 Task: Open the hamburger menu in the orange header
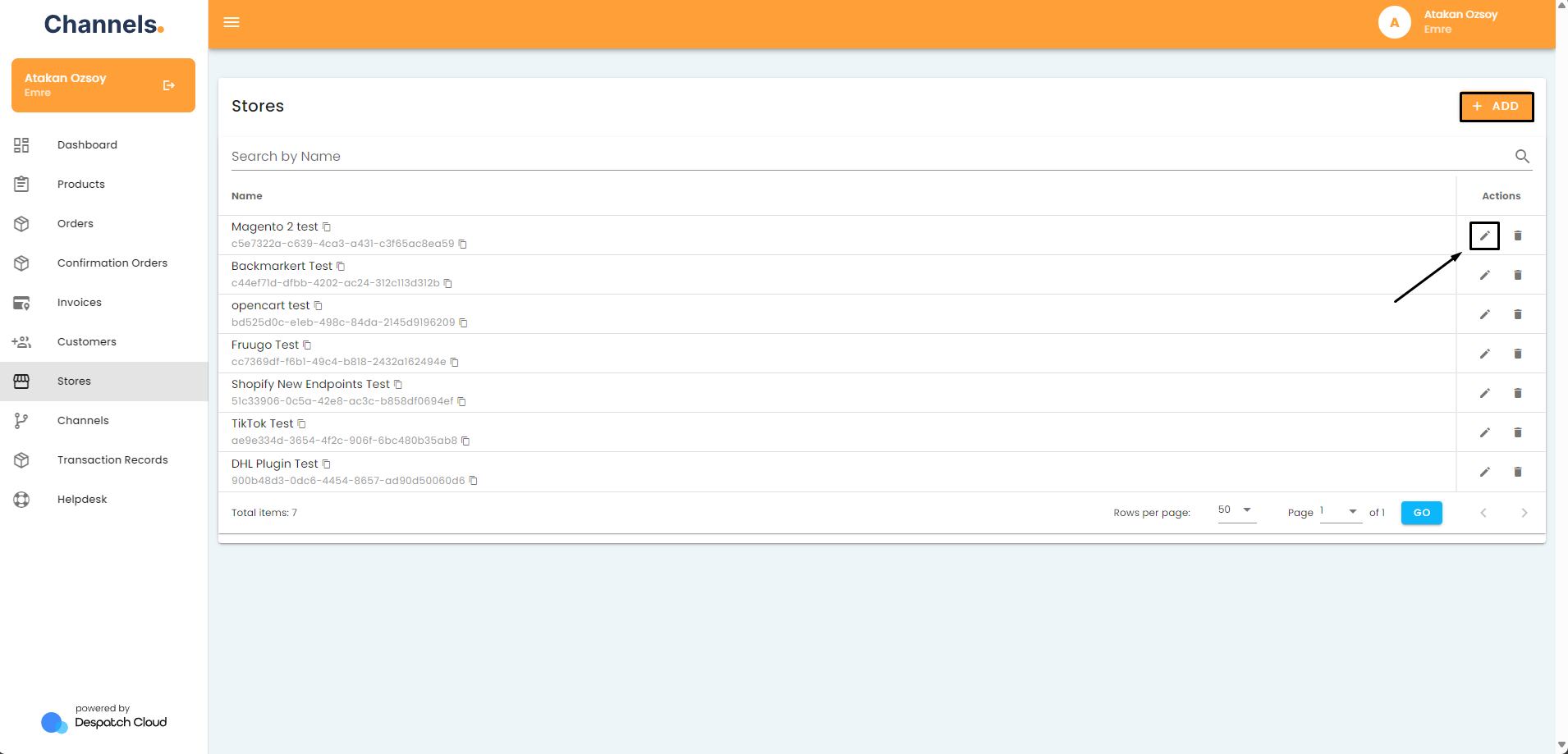point(232,22)
